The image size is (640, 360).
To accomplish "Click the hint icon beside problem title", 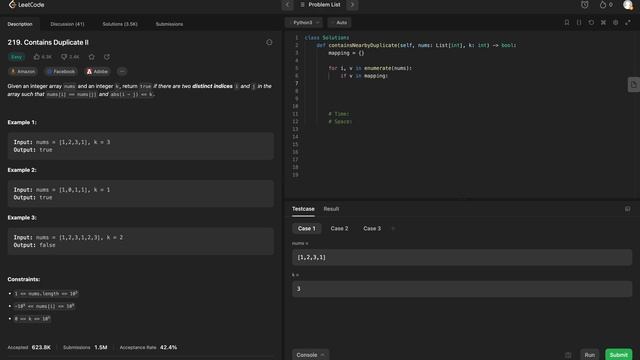I will tap(269, 42).
